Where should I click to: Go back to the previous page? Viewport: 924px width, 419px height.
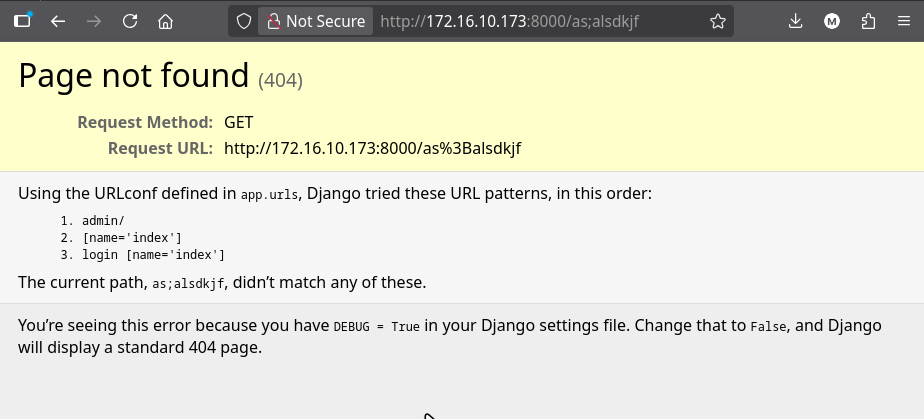(58, 21)
